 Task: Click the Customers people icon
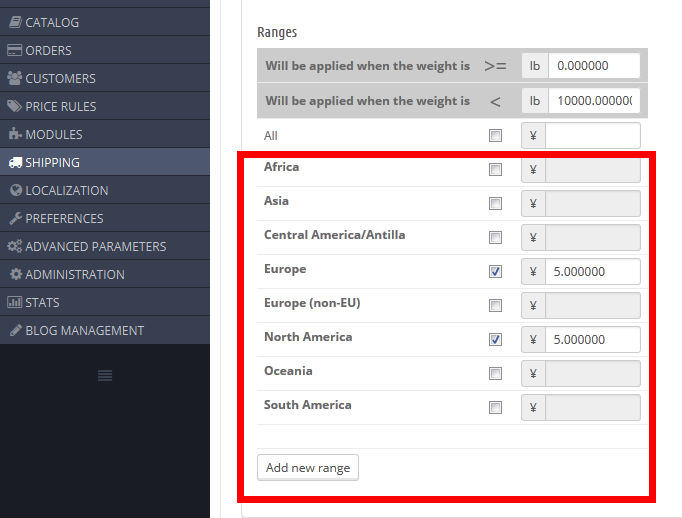pos(15,78)
